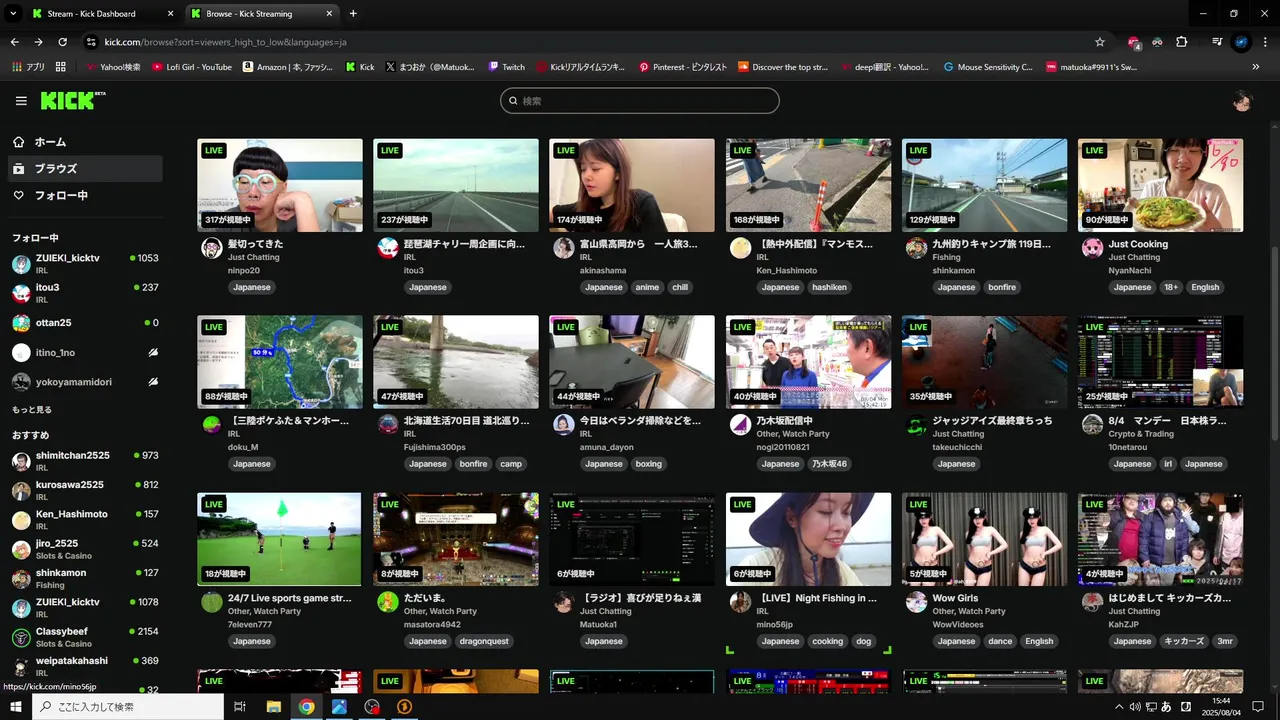
Task: Click WowVideoes streamer avatar
Action: pyautogui.click(x=916, y=602)
